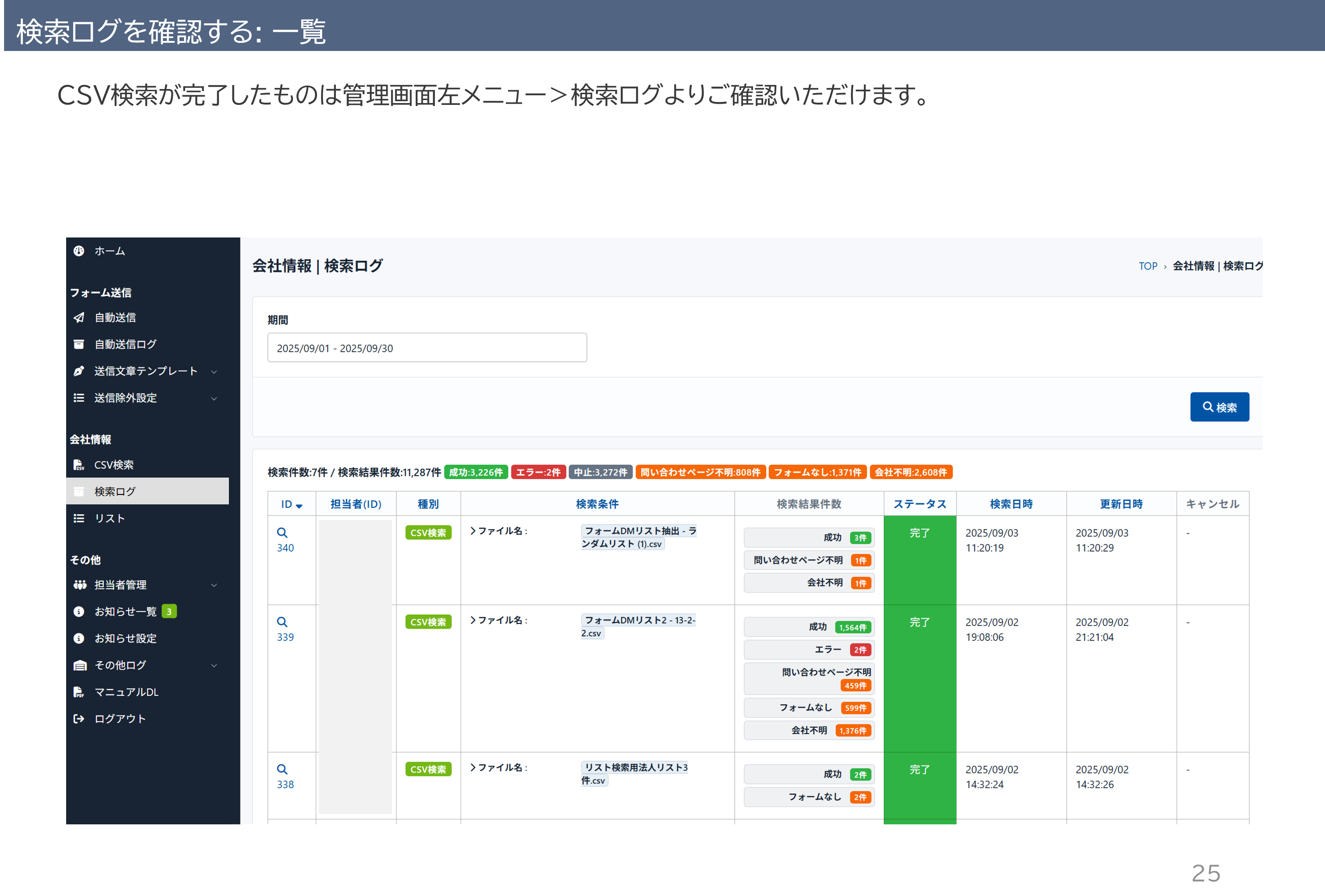Click the magnifier icon for log 339
Screen dimensions: 1325x896
(282, 622)
